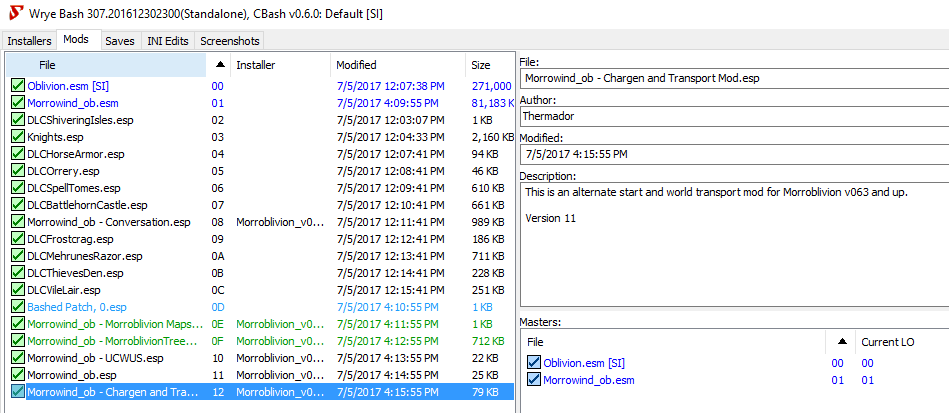
Task: Click load order sort arrow column header
Action: coord(219,65)
